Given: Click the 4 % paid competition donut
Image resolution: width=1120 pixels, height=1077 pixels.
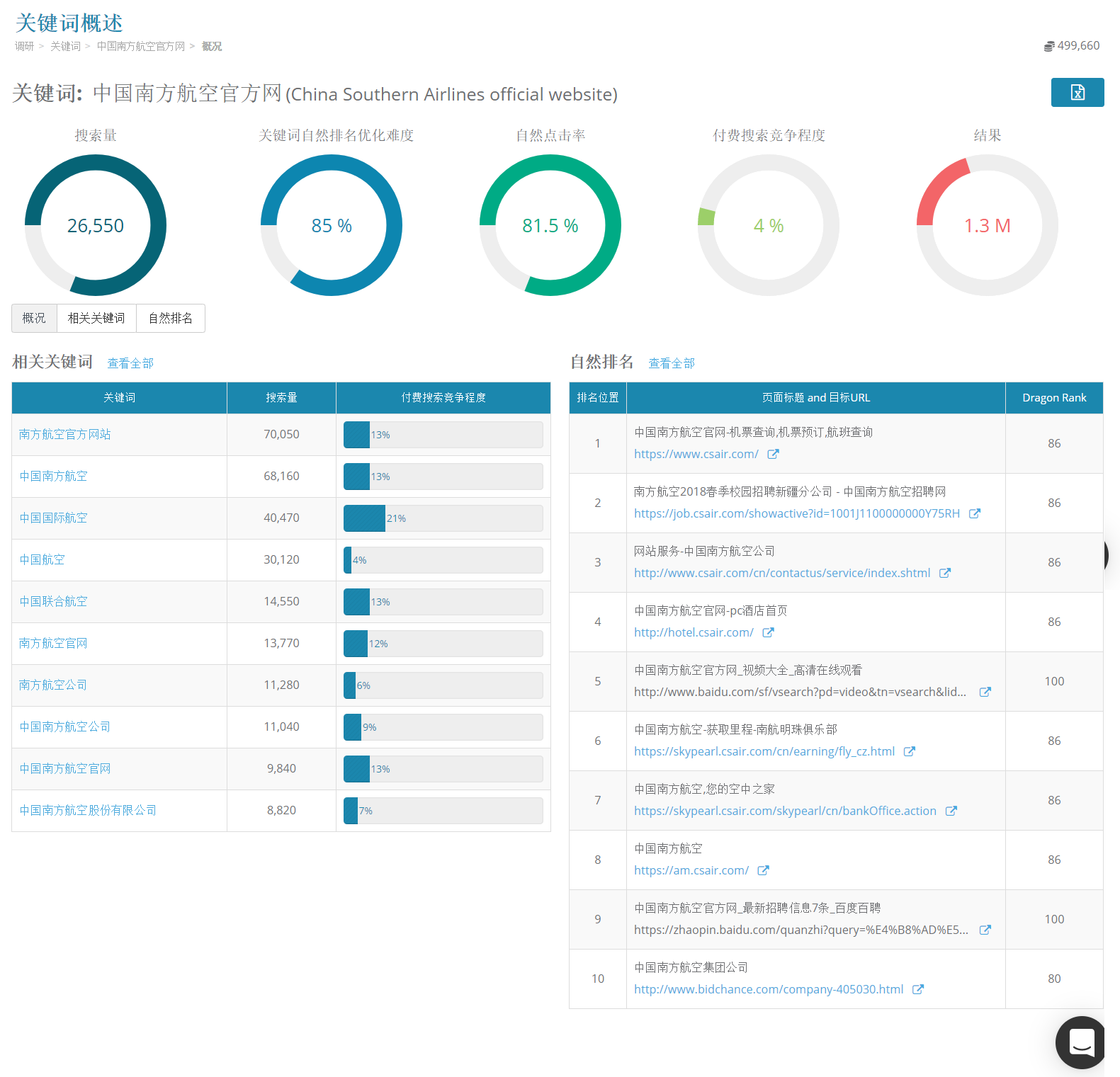Looking at the screenshot, I should click(x=769, y=225).
